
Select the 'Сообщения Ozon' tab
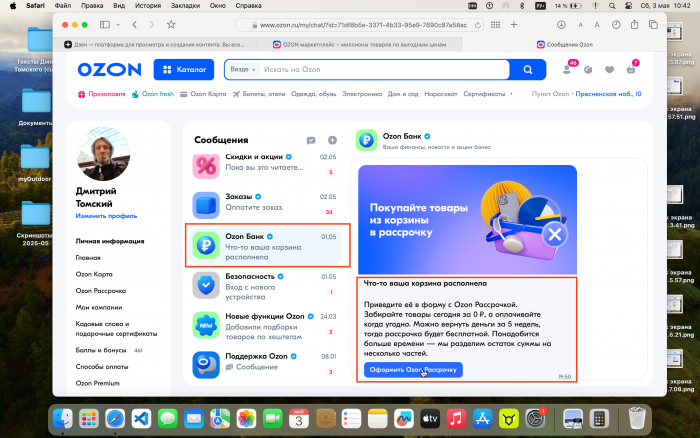click(x=565, y=45)
